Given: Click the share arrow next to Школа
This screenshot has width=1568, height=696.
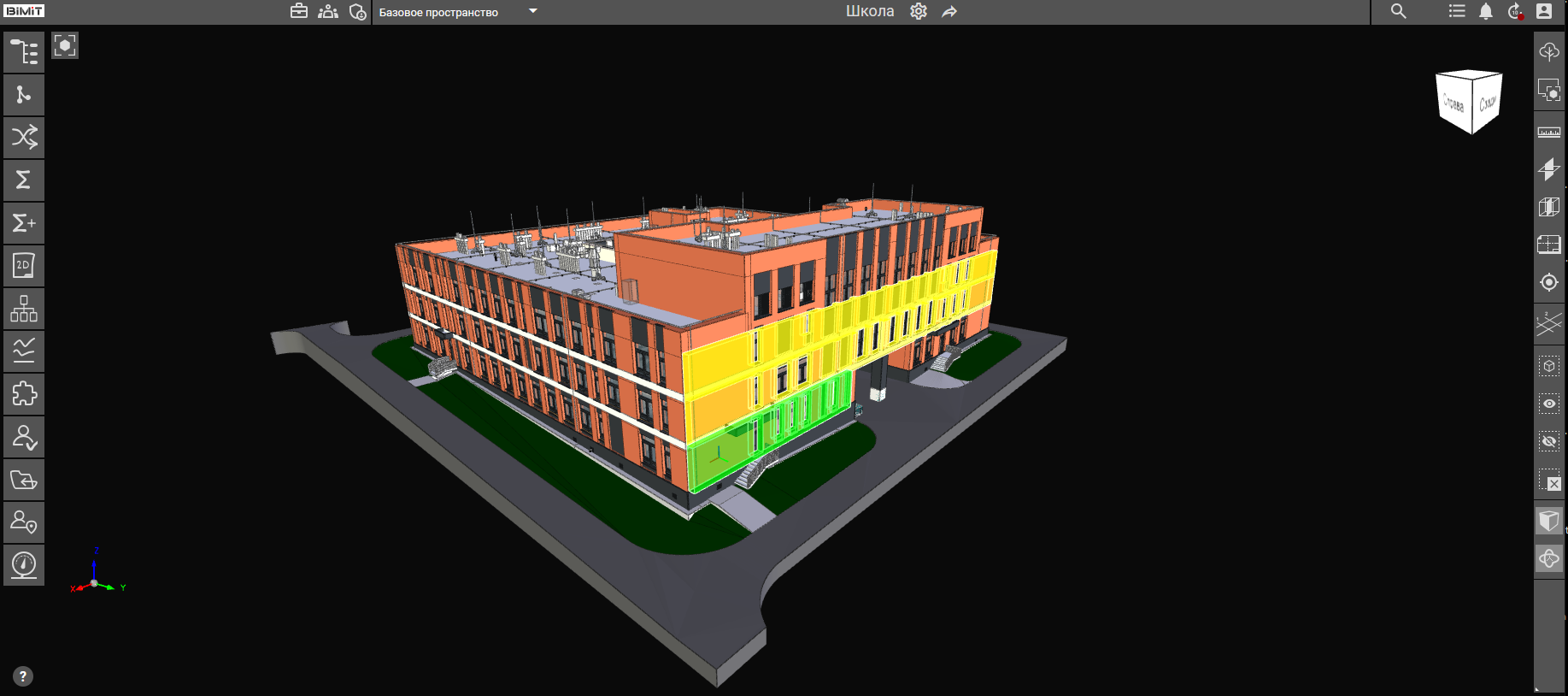Looking at the screenshot, I should [949, 11].
